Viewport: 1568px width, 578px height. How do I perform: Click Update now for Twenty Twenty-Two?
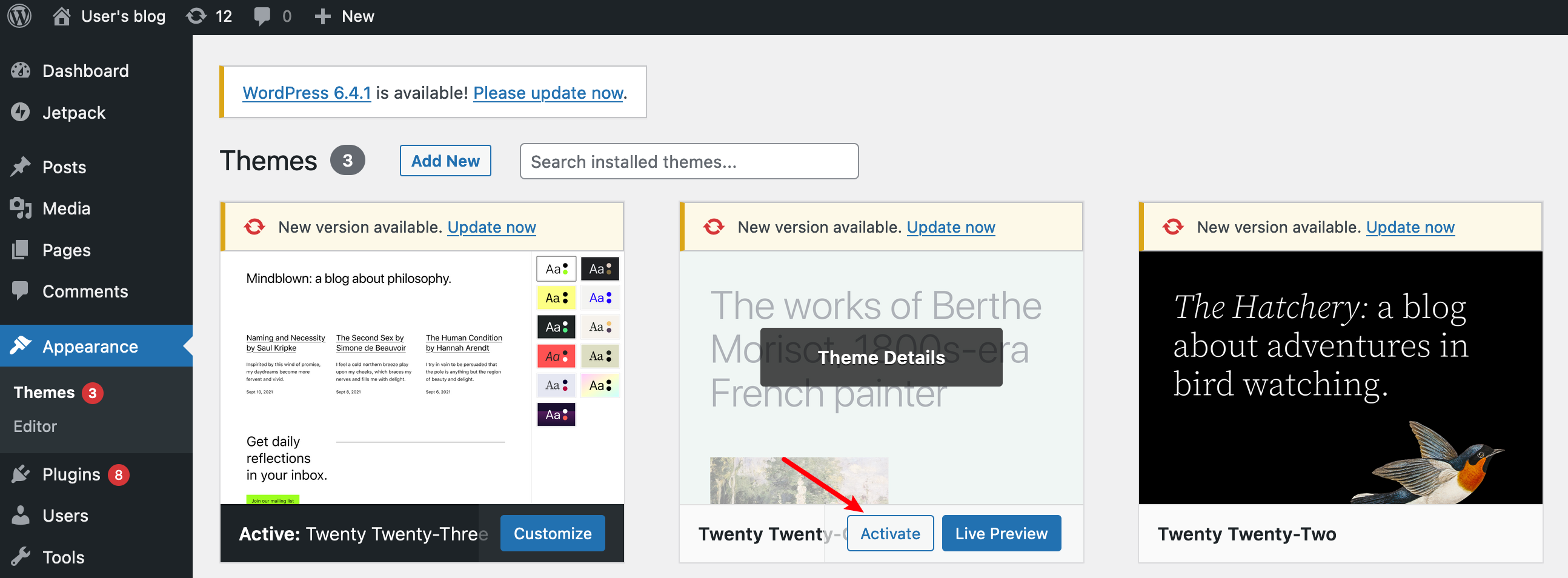point(1410,227)
